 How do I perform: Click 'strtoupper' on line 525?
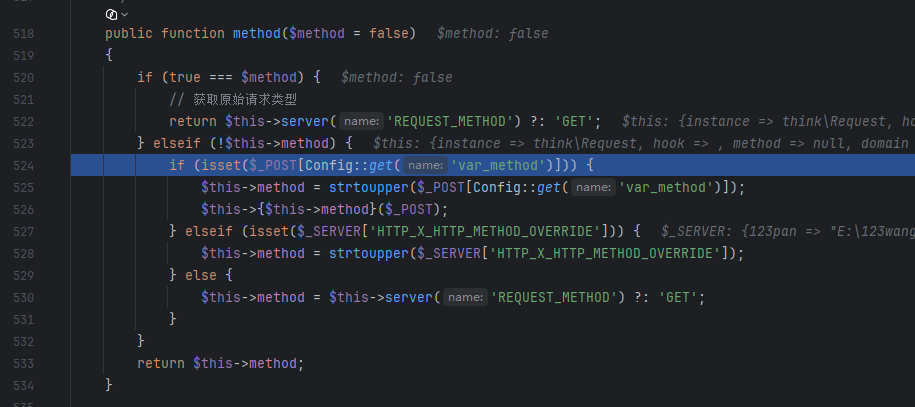click(x=369, y=187)
